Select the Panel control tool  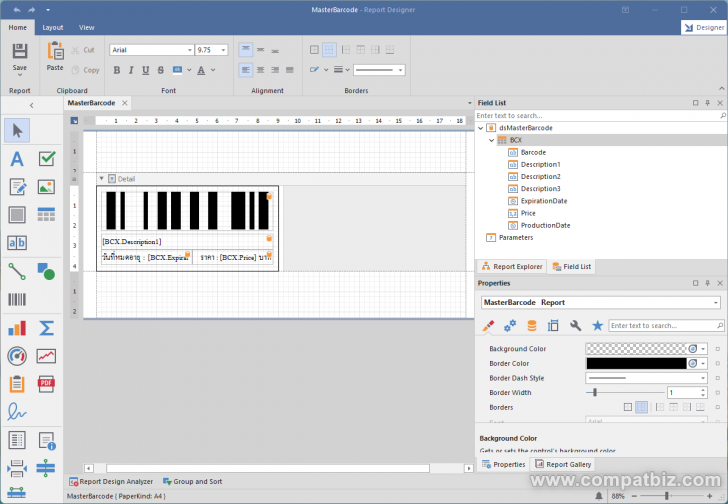click(x=17, y=215)
